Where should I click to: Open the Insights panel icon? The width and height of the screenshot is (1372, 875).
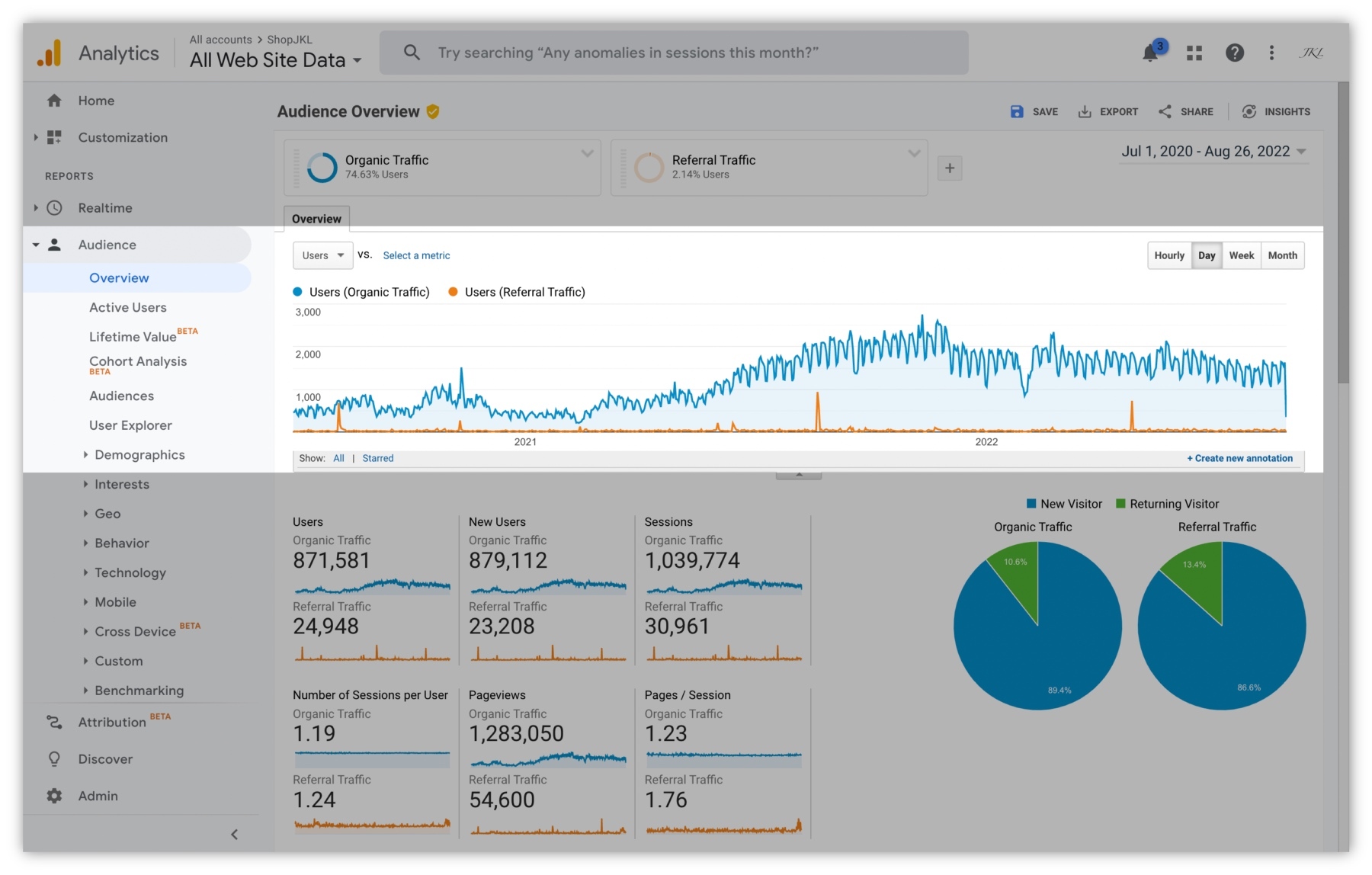pos(1249,112)
